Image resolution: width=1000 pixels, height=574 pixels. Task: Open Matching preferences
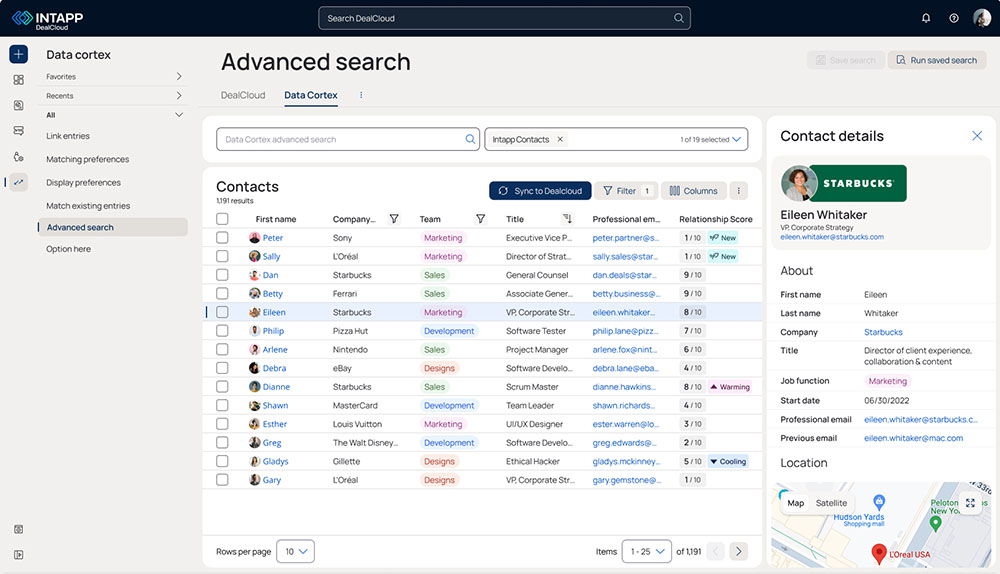(x=87, y=159)
